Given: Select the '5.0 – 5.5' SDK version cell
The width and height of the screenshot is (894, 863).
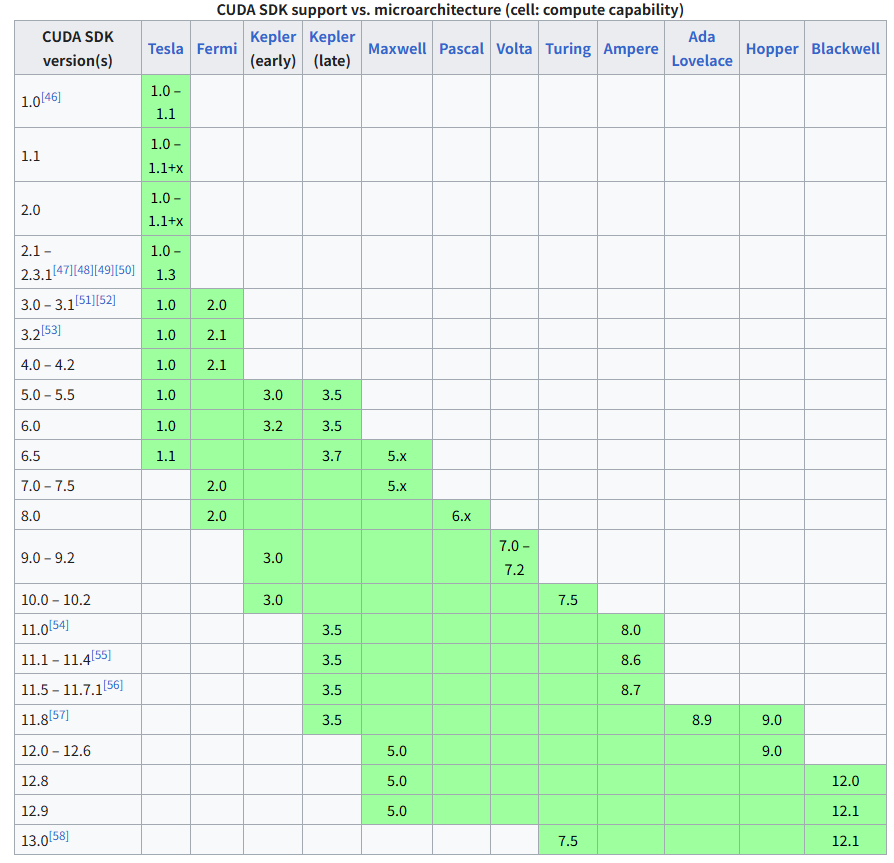Looking at the screenshot, I should click(x=78, y=395).
